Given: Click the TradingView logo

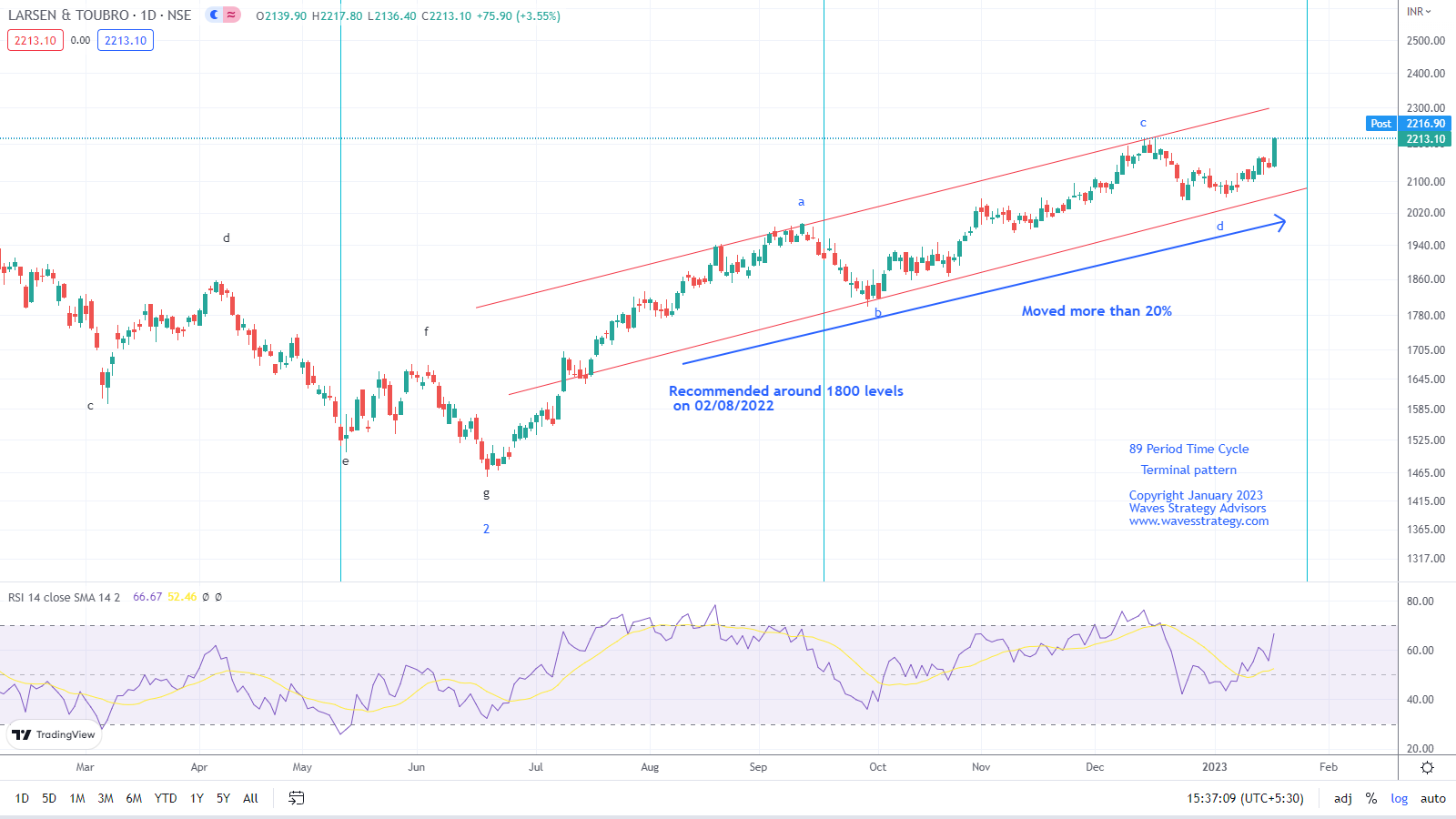Looking at the screenshot, I should [x=54, y=734].
